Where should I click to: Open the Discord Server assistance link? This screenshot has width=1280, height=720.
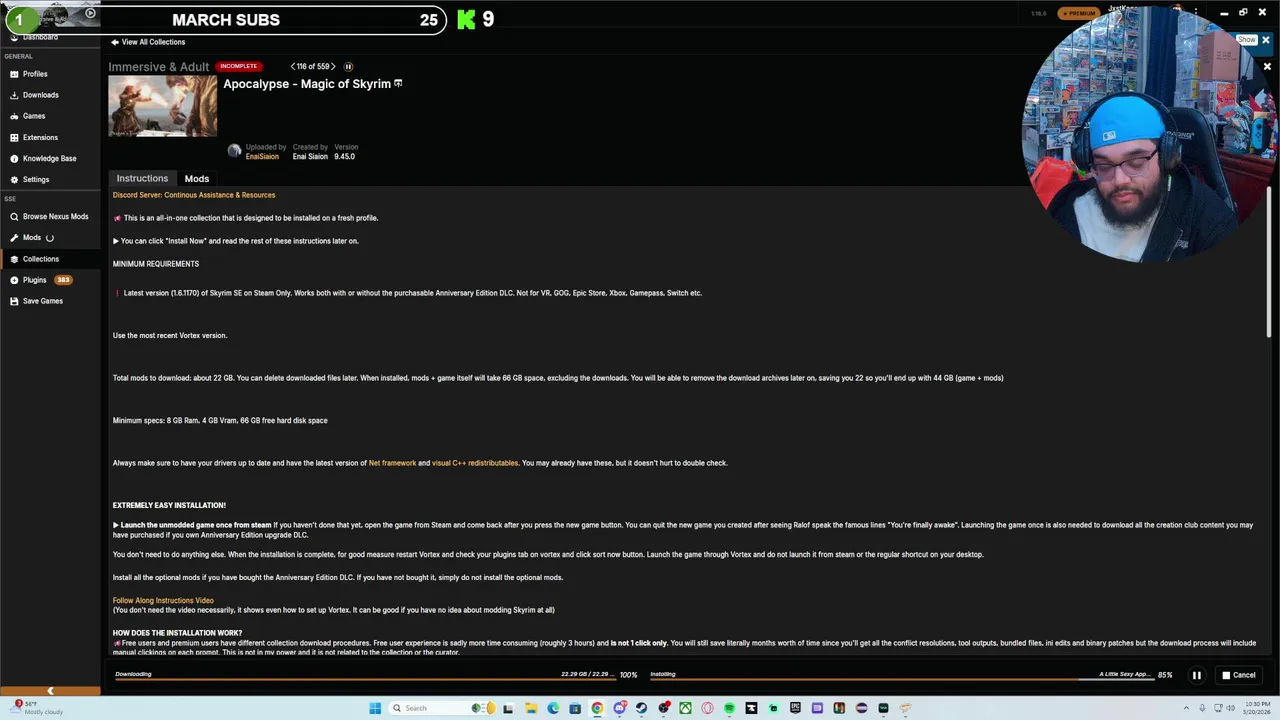(x=194, y=195)
